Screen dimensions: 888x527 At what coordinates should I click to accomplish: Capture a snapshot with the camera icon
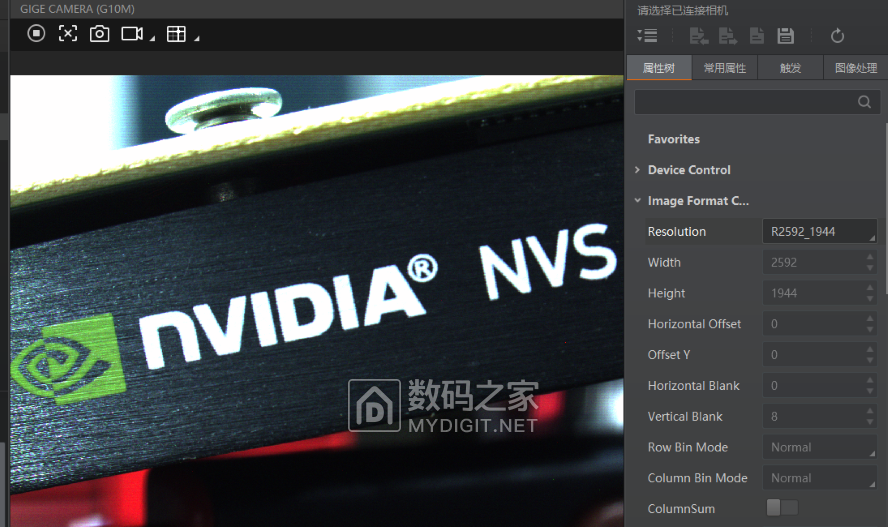(100, 34)
